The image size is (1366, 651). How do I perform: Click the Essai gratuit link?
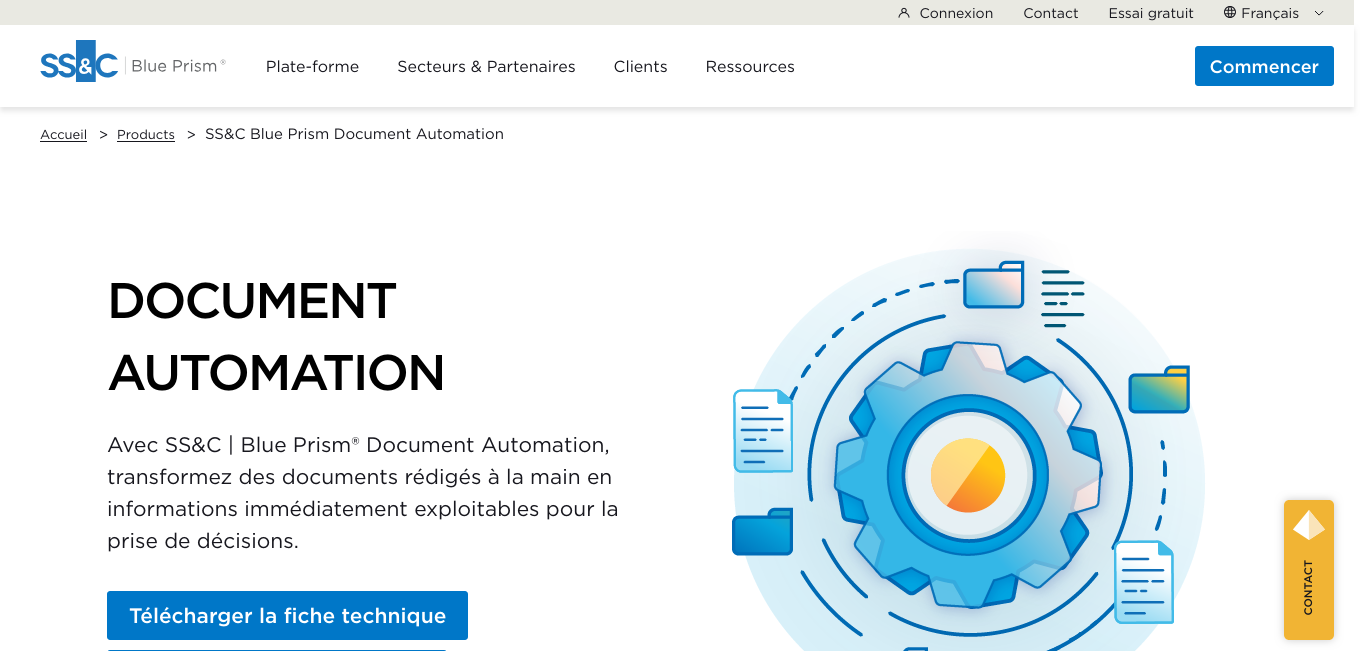point(1151,13)
